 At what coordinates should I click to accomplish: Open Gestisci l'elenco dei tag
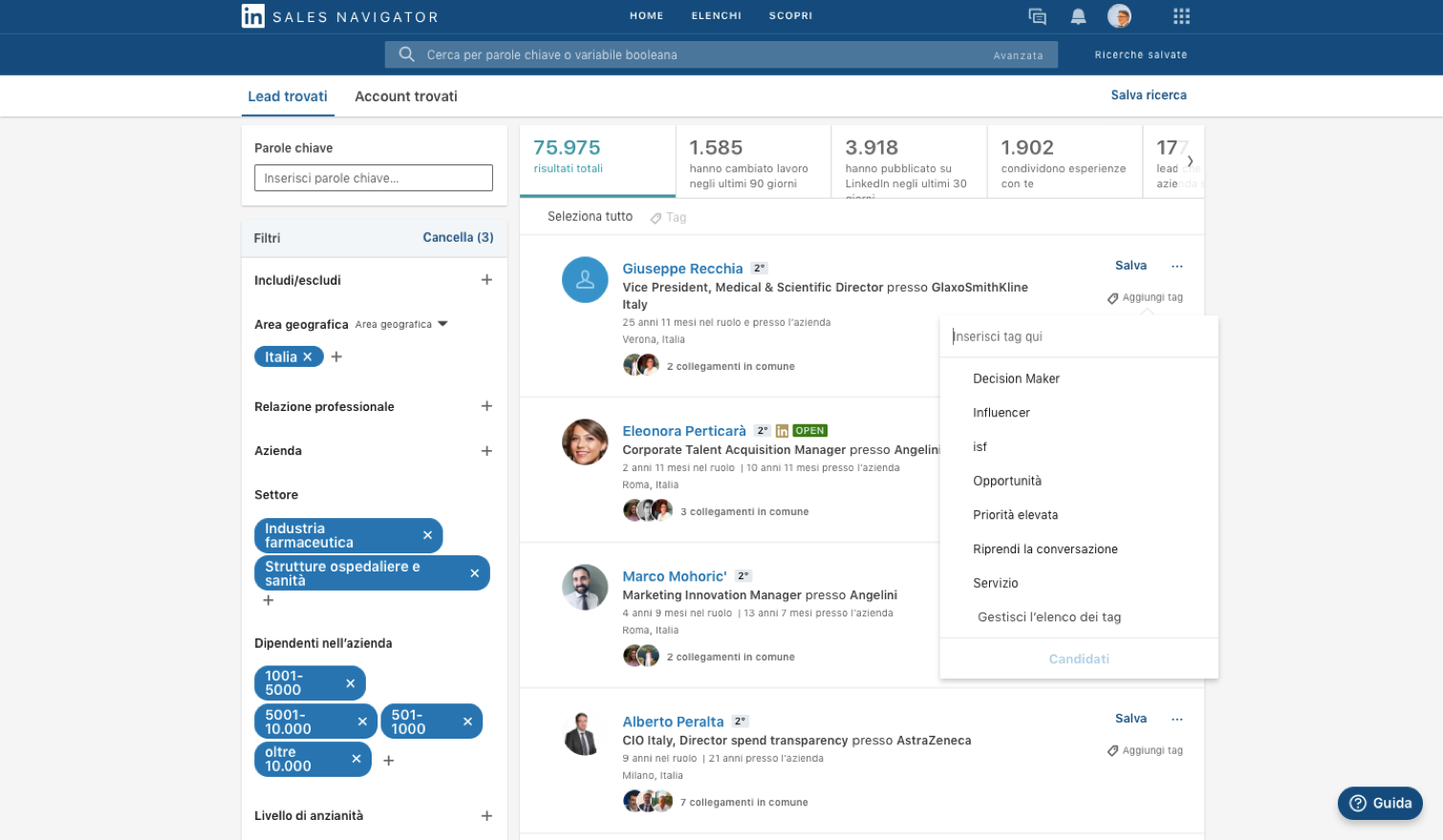[1049, 617]
